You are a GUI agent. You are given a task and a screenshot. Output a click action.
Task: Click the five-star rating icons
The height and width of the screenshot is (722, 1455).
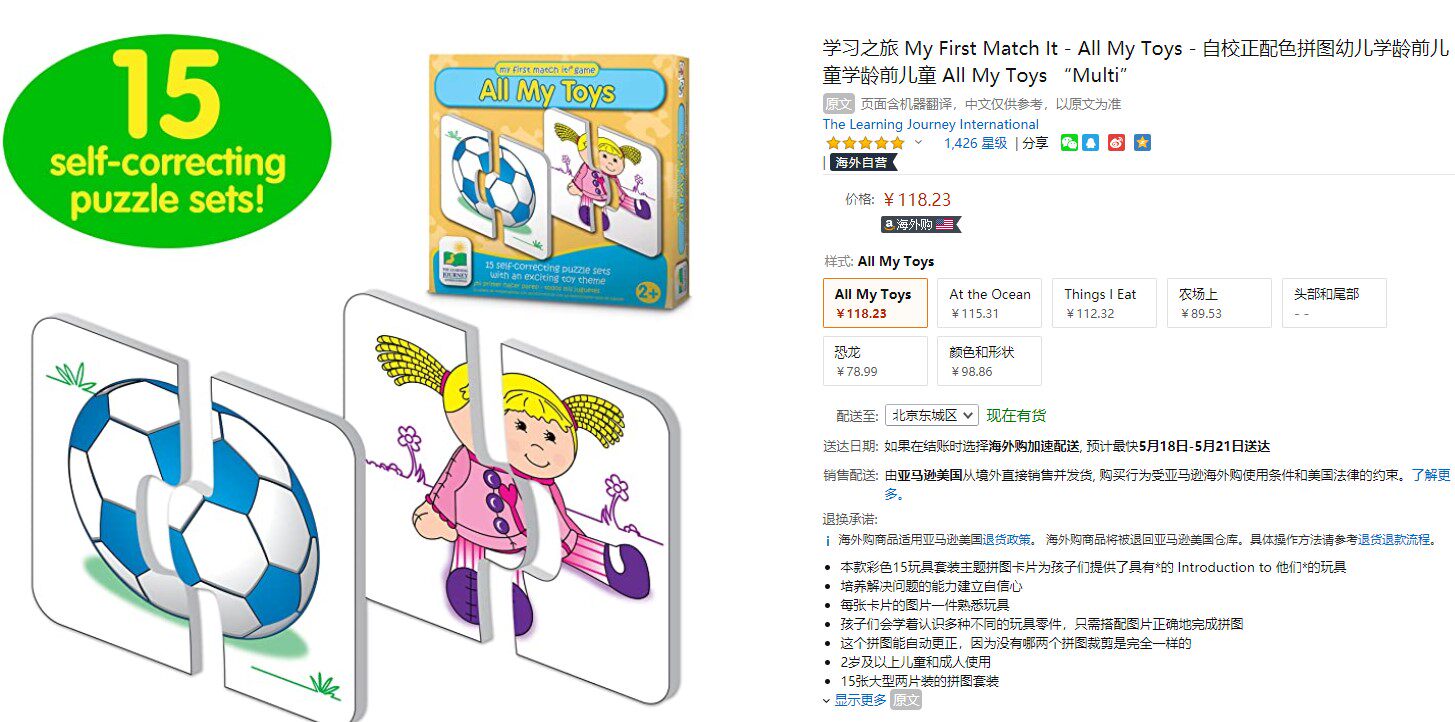(865, 144)
